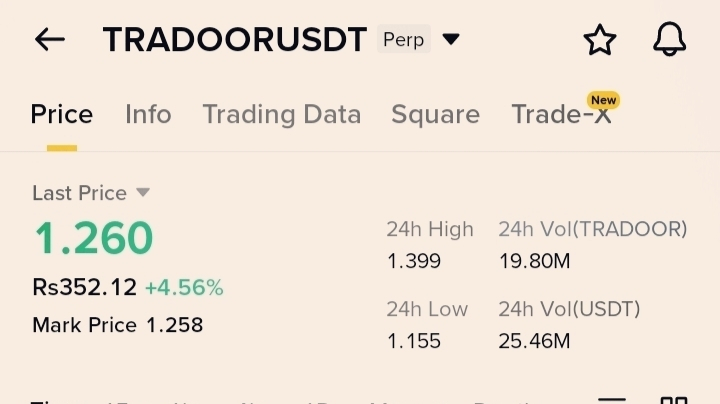
Task: Switch to the Price tab
Action: click(62, 115)
